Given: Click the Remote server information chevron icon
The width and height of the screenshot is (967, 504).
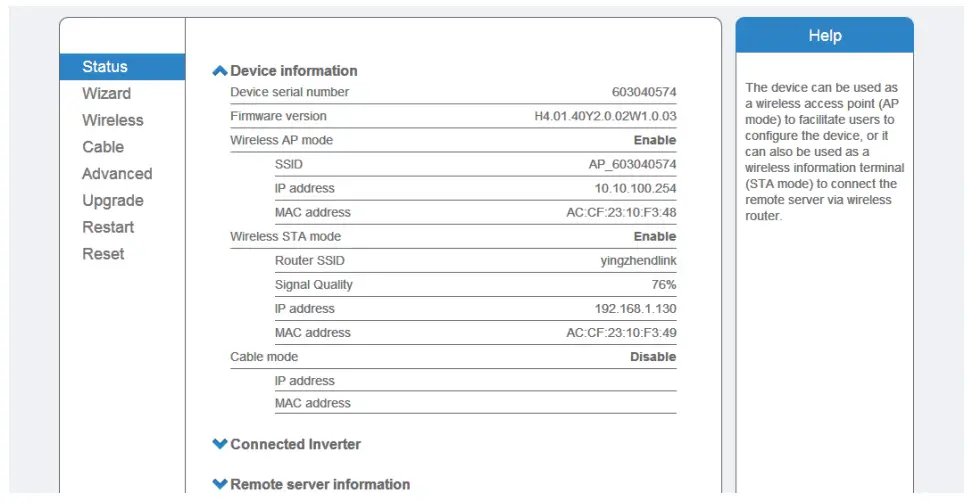Looking at the screenshot, I should click(x=220, y=484).
